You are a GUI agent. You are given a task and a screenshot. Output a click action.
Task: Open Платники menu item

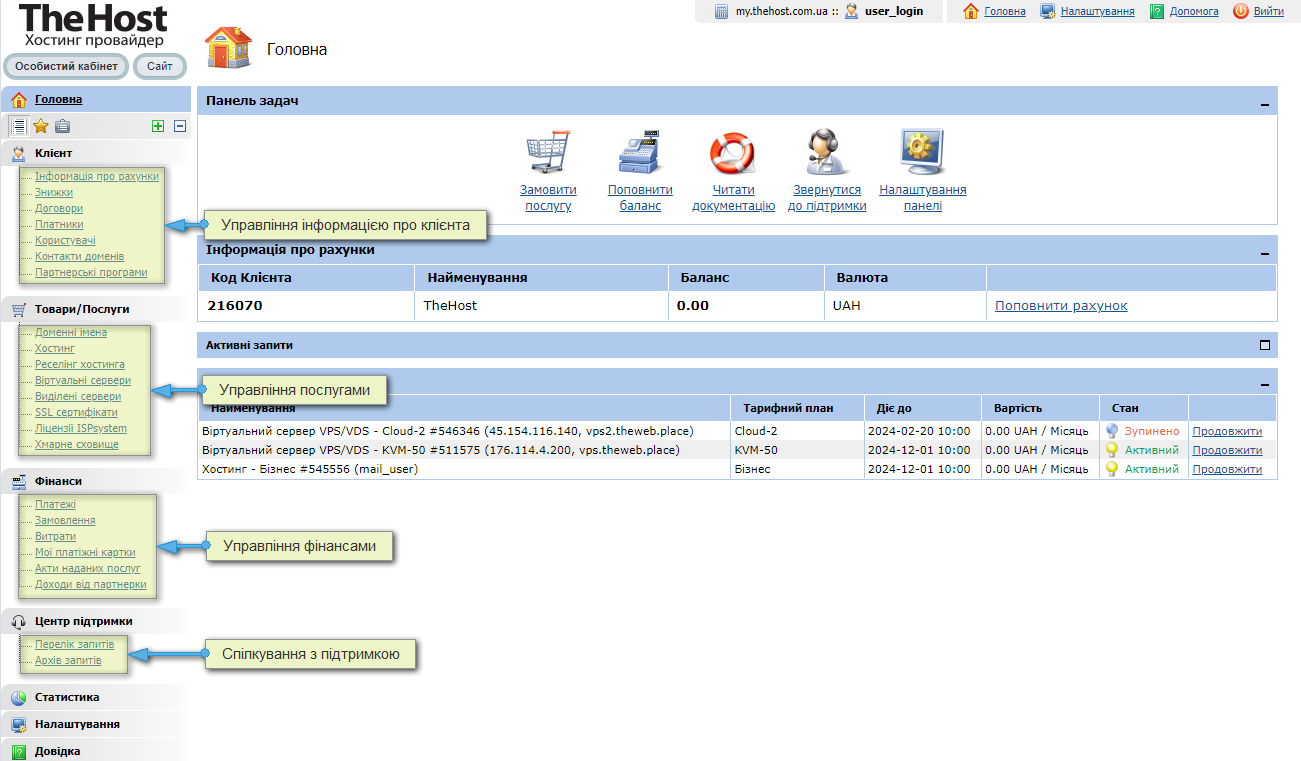click(59, 224)
